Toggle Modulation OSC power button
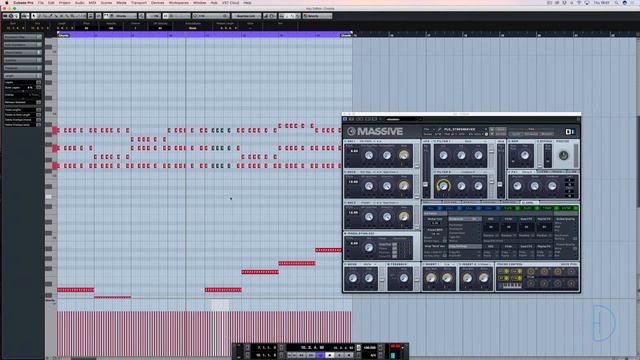The width and height of the screenshot is (640, 360). click(346, 233)
